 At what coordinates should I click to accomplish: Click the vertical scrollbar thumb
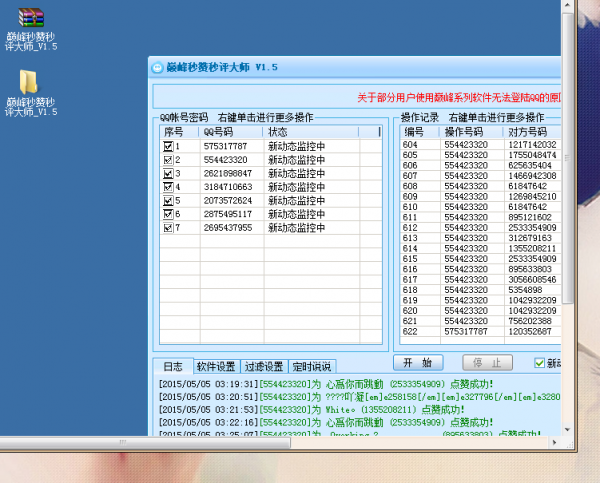pyautogui.click(x=567, y=158)
